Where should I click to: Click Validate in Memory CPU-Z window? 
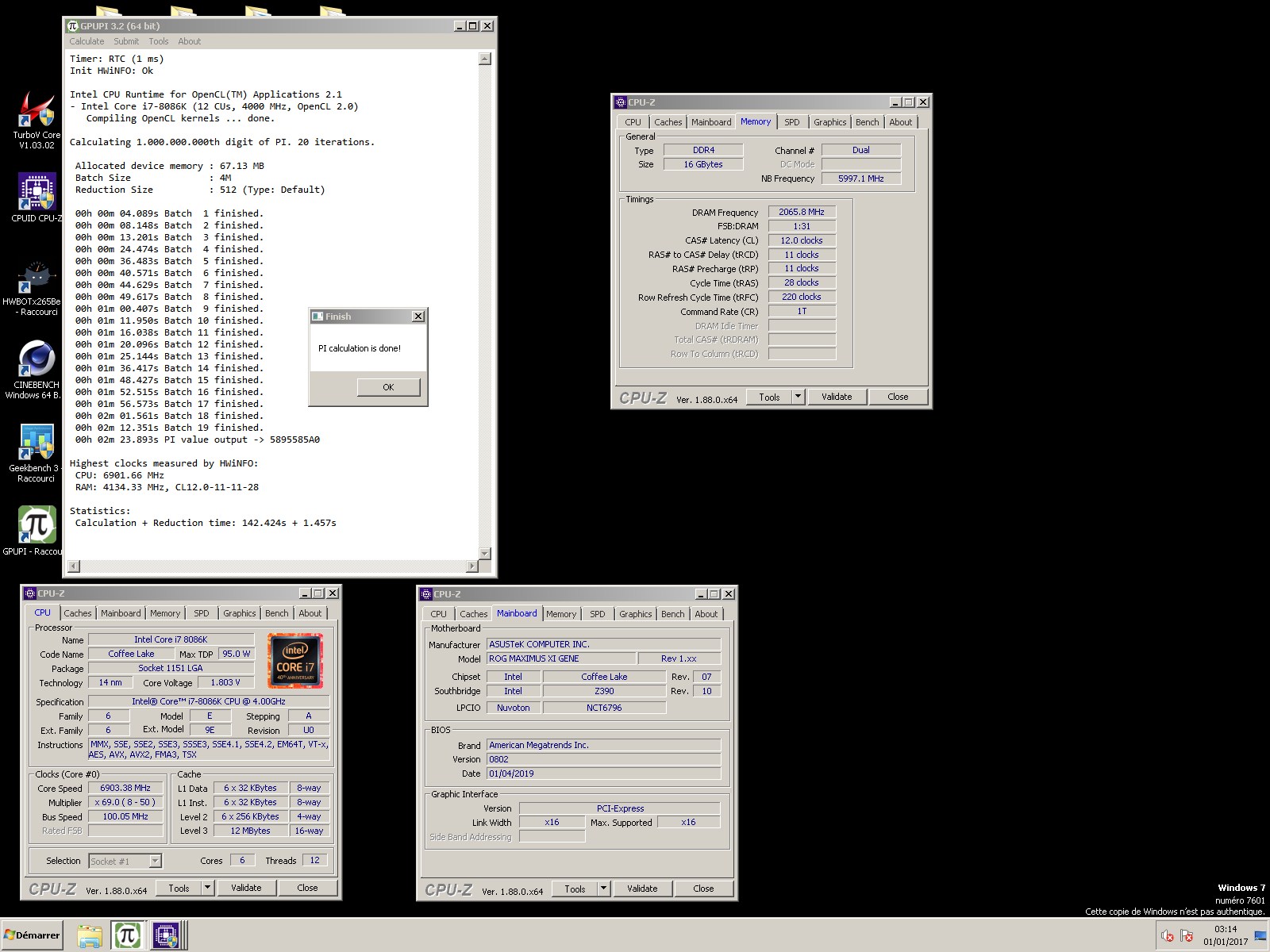click(x=837, y=397)
